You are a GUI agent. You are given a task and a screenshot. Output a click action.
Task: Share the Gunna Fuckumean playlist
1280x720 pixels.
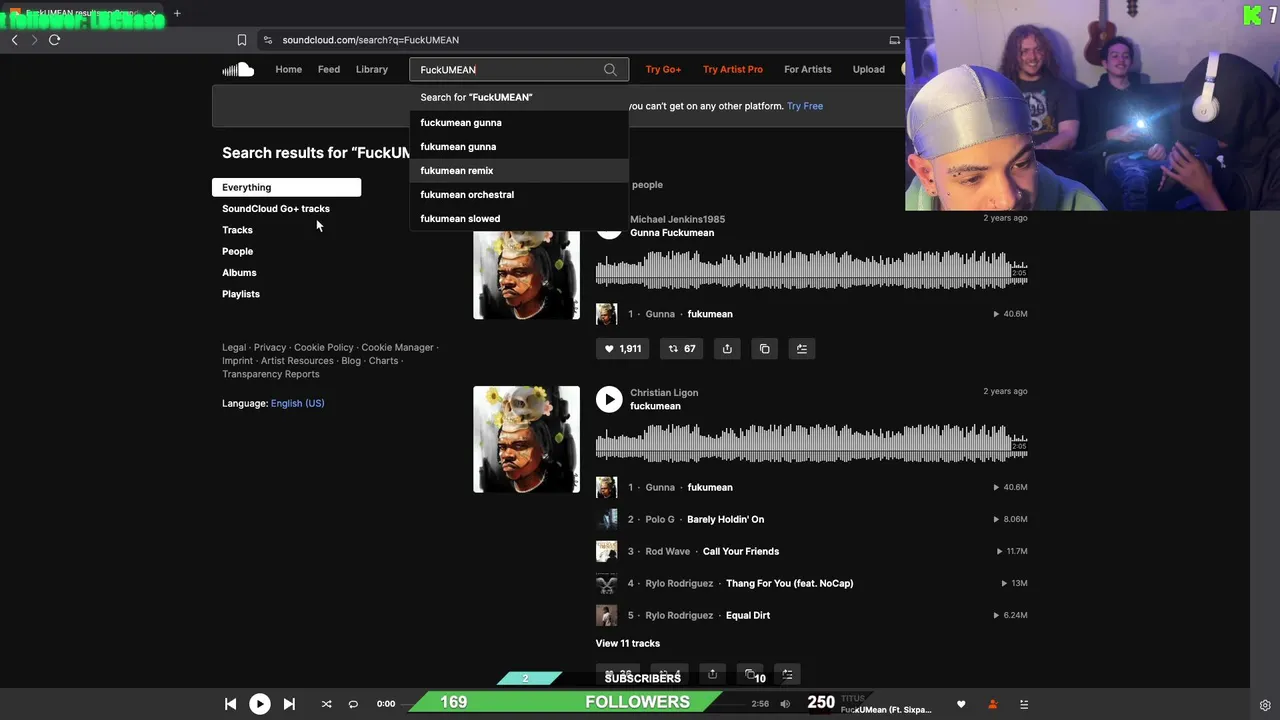coord(727,349)
